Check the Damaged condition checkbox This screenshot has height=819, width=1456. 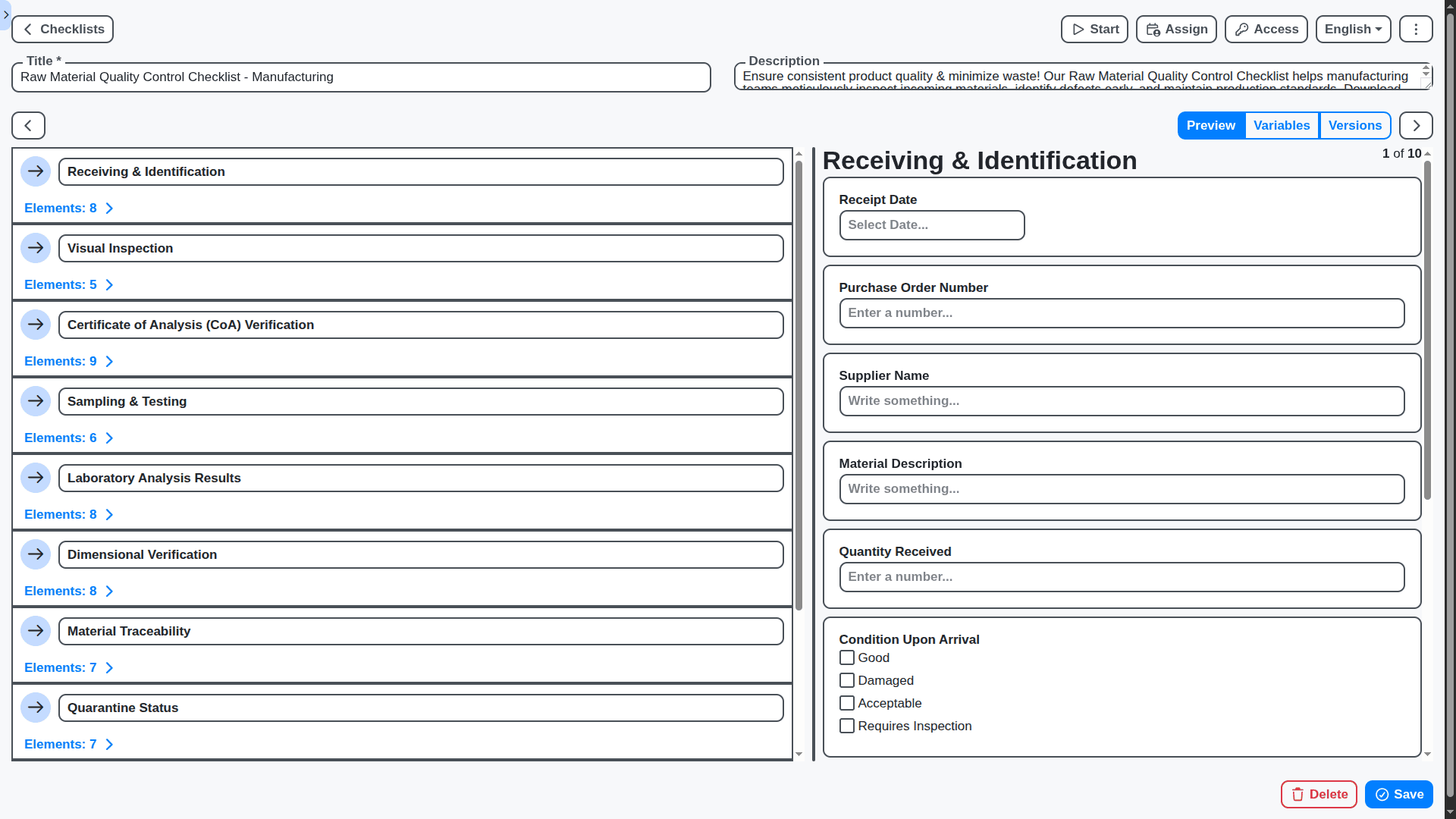click(847, 680)
